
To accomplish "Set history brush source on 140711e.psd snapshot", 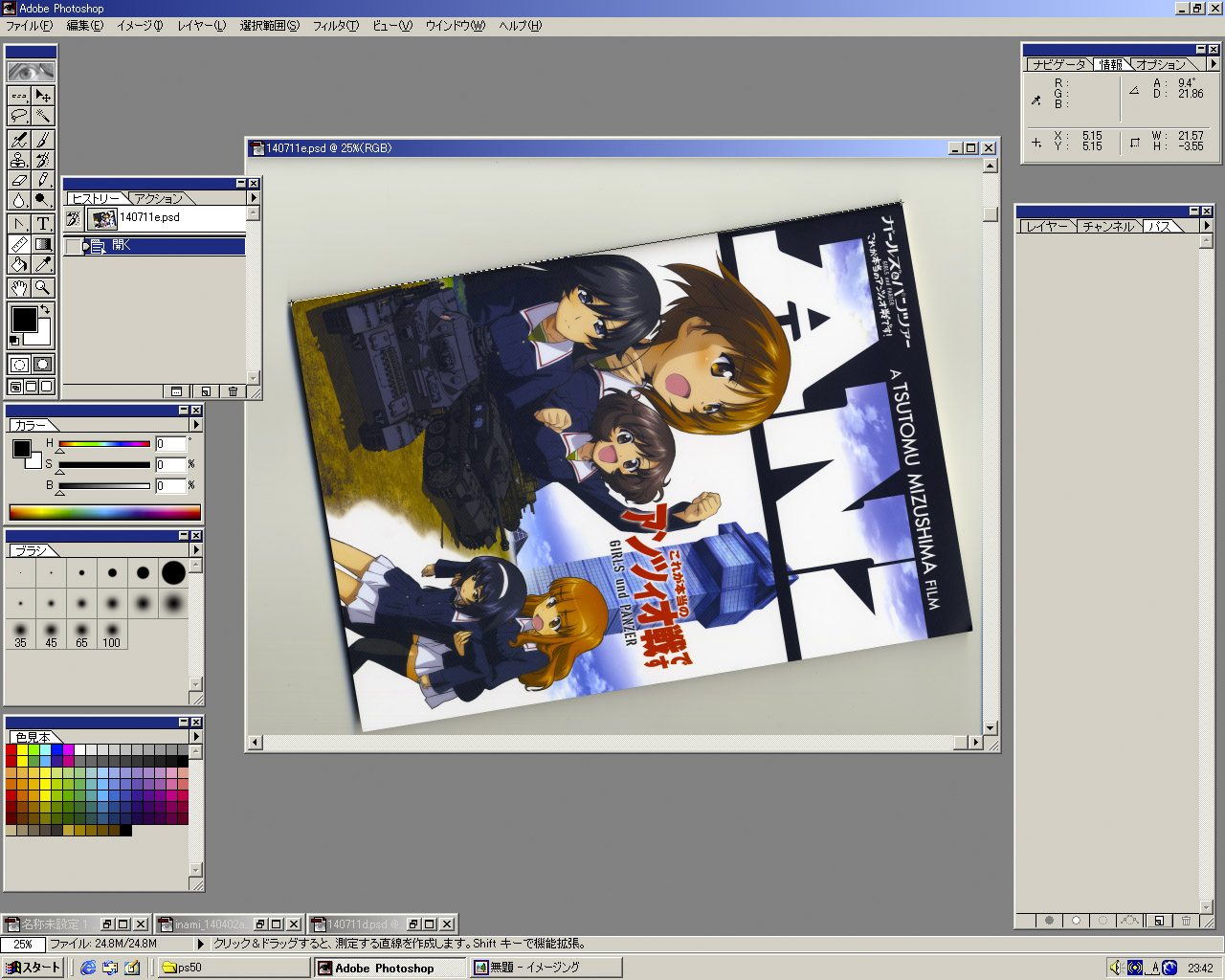I will pyautogui.click(x=73, y=218).
